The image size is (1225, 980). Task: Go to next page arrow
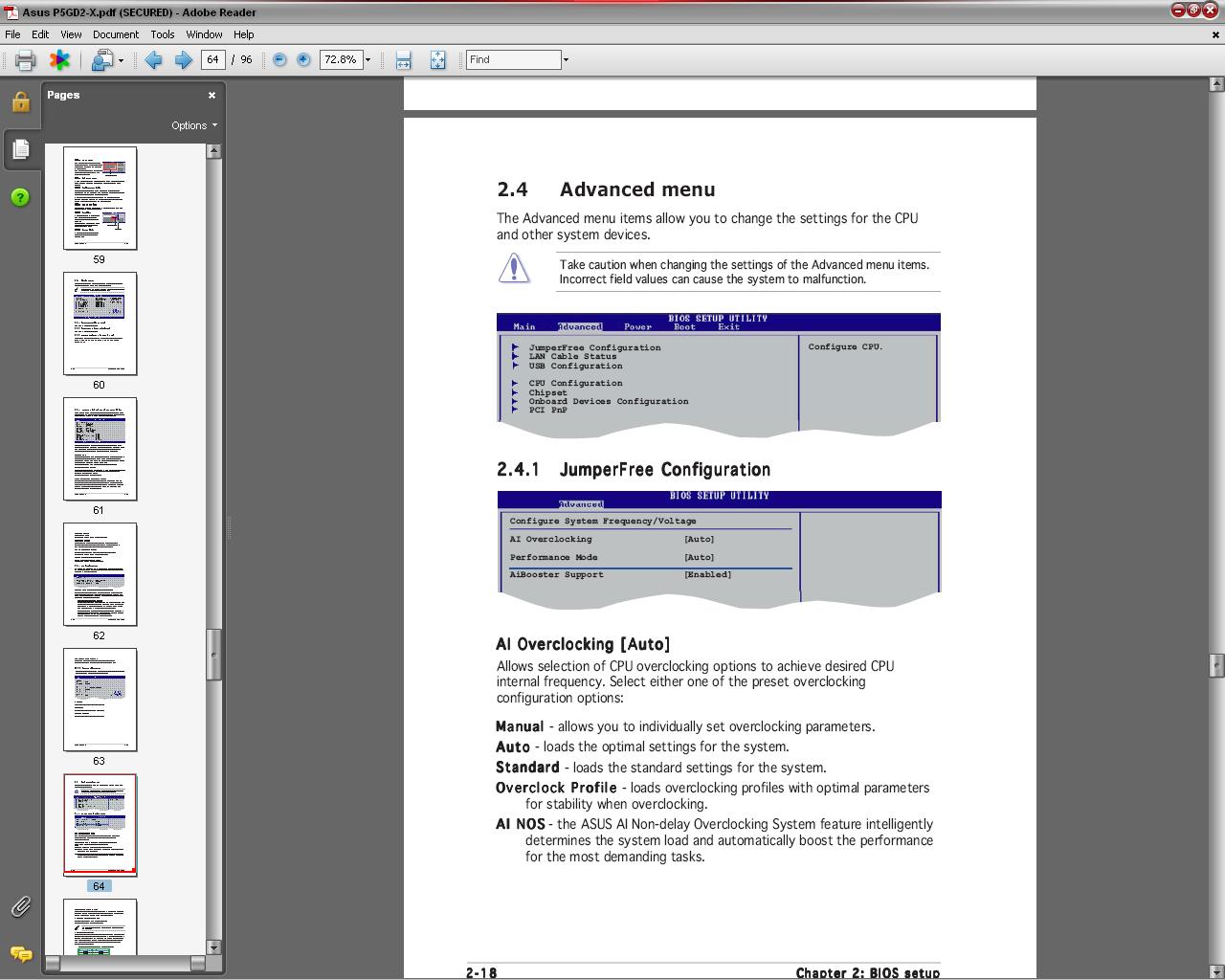183,60
